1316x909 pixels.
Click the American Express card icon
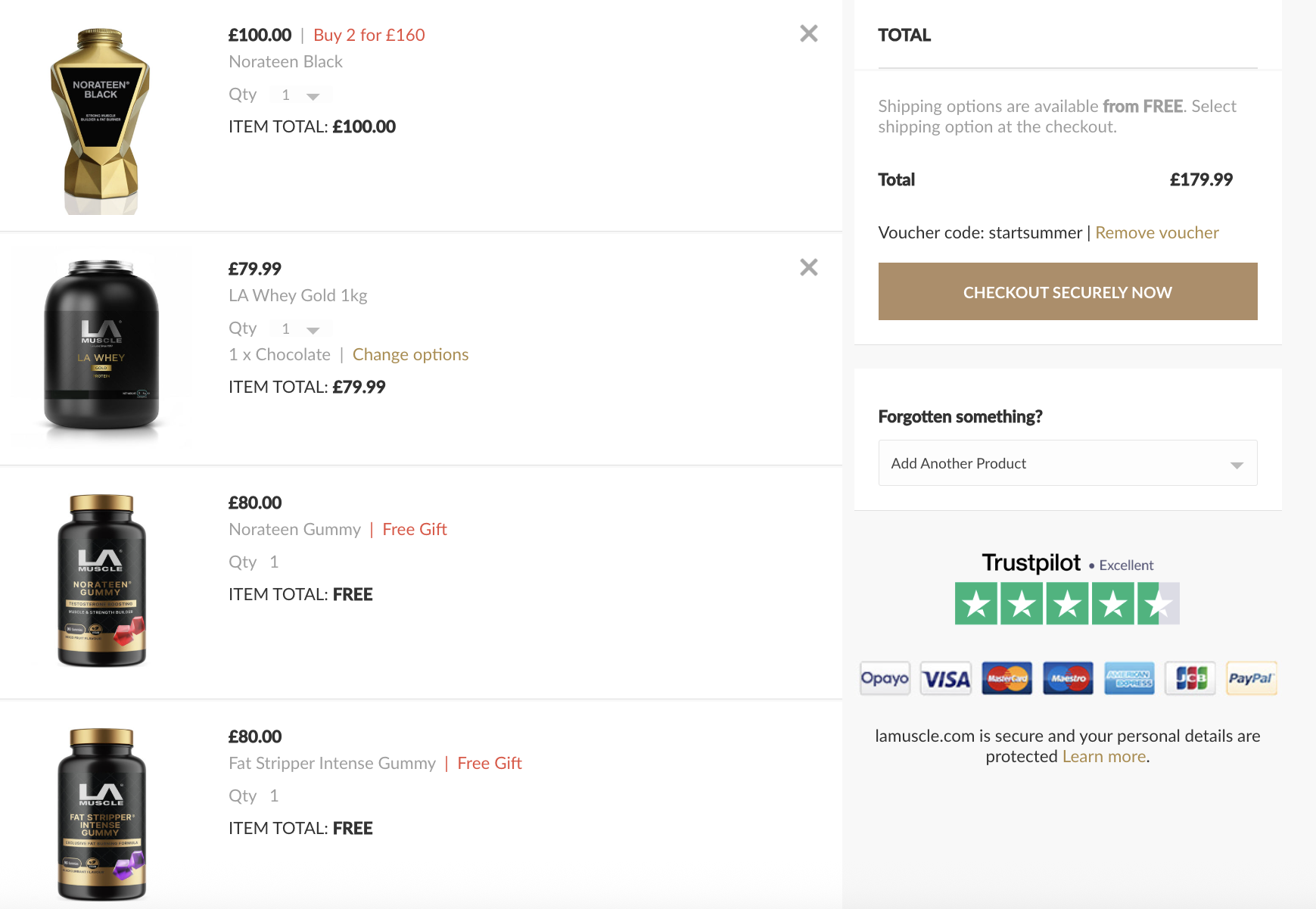pyautogui.click(x=1129, y=678)
